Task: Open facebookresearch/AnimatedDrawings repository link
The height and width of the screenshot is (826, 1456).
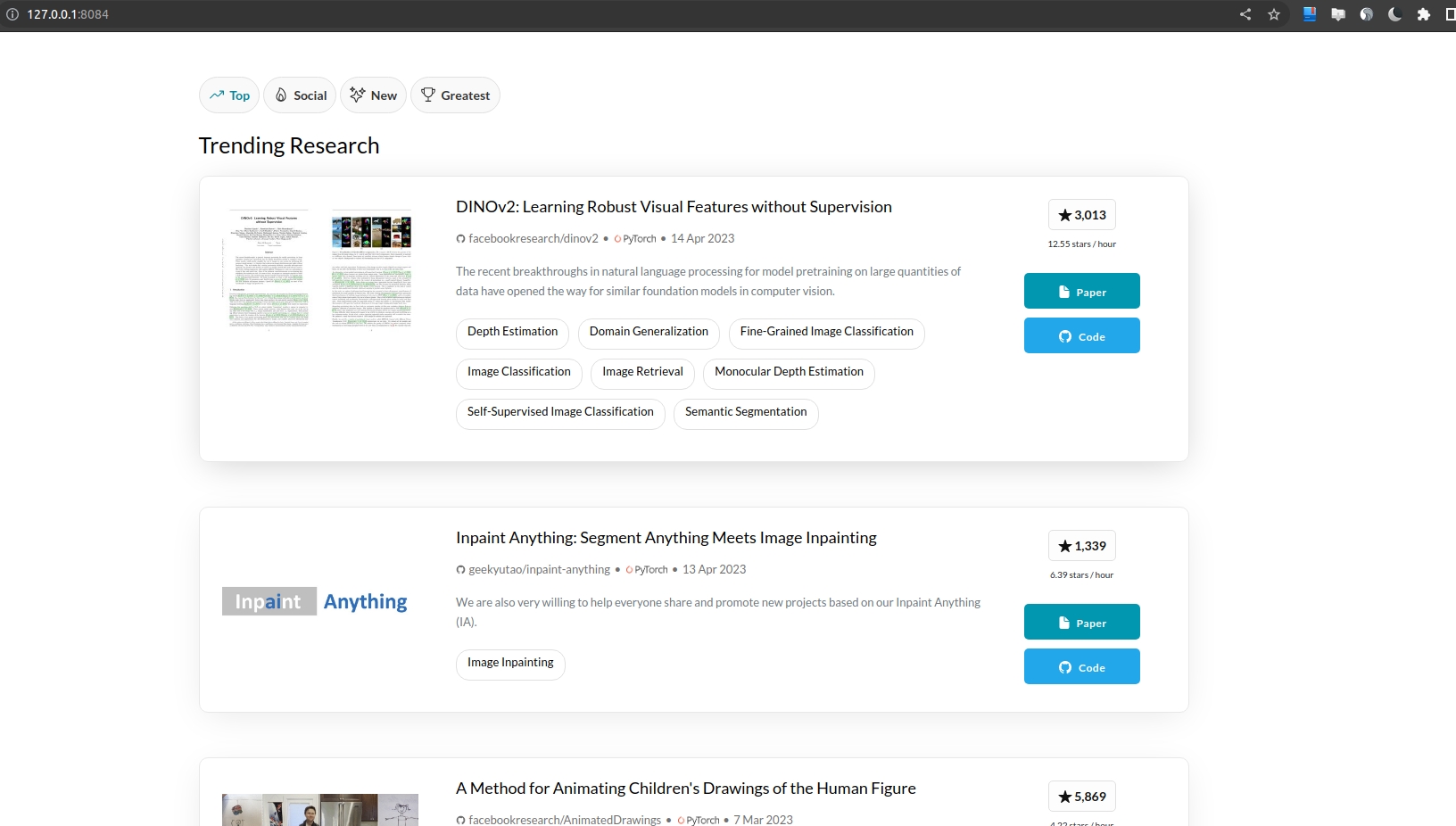Action: click(558, 820)
